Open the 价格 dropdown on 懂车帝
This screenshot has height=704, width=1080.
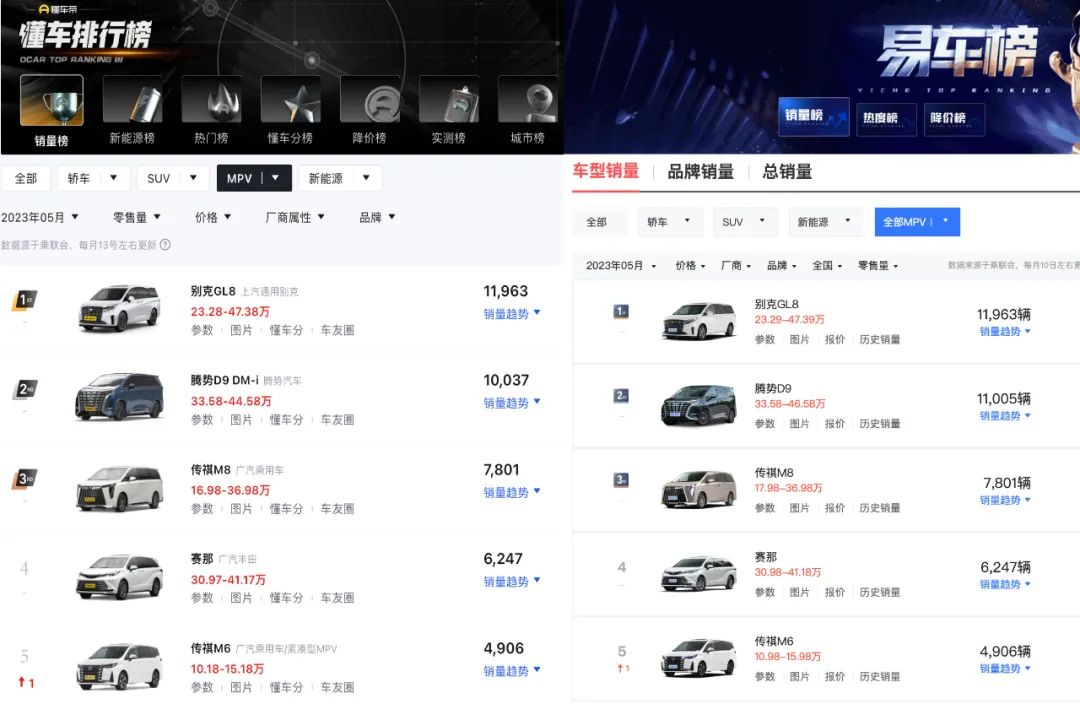pos(213,218)
